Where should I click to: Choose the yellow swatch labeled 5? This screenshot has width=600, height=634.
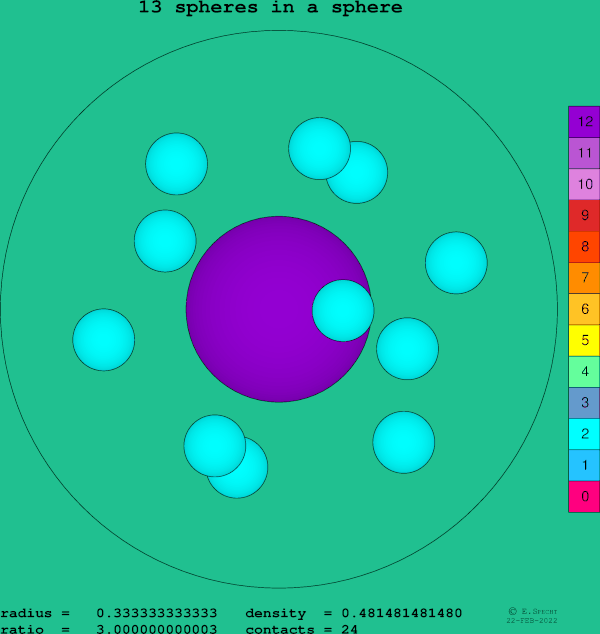(x=584, y=340)
